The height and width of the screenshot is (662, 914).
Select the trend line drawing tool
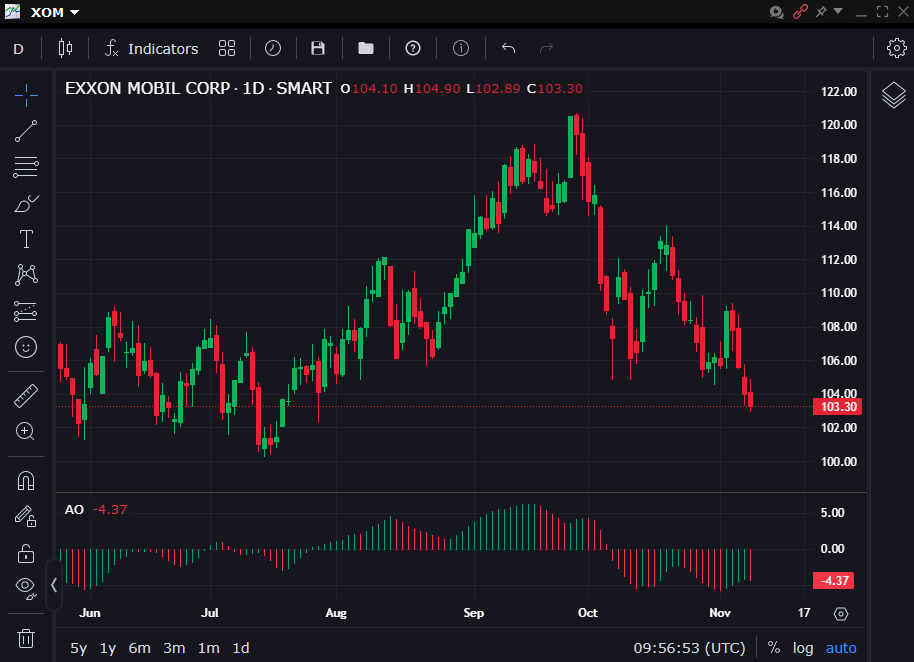26,130
